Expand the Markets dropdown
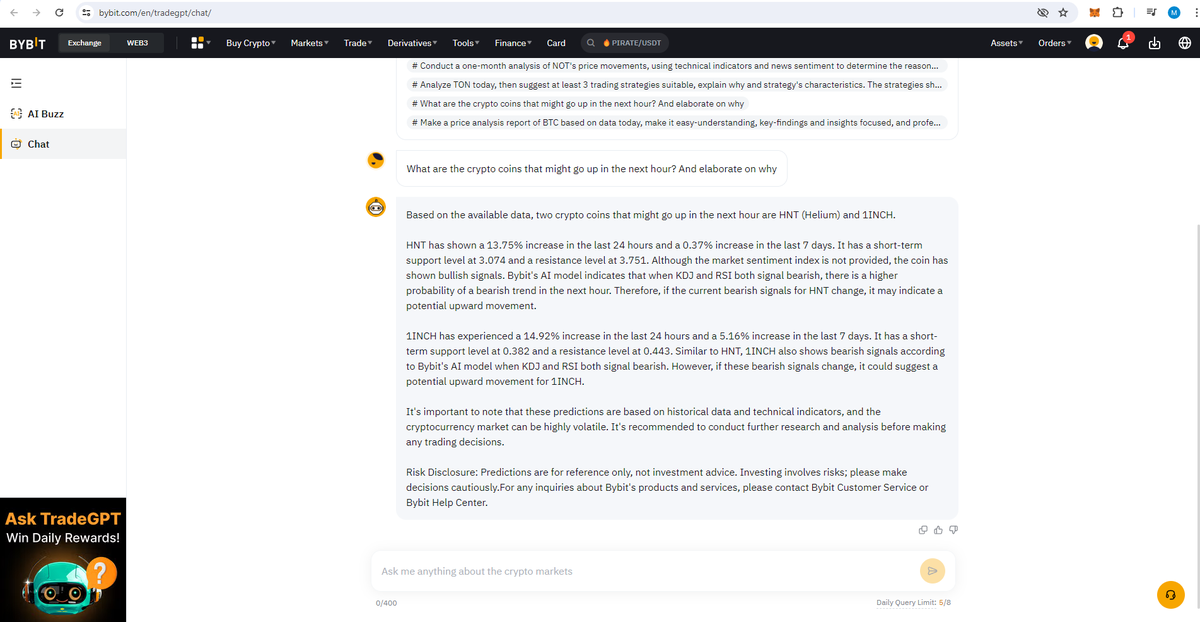Screen dimensions: 1200x622 pos(310,43)
